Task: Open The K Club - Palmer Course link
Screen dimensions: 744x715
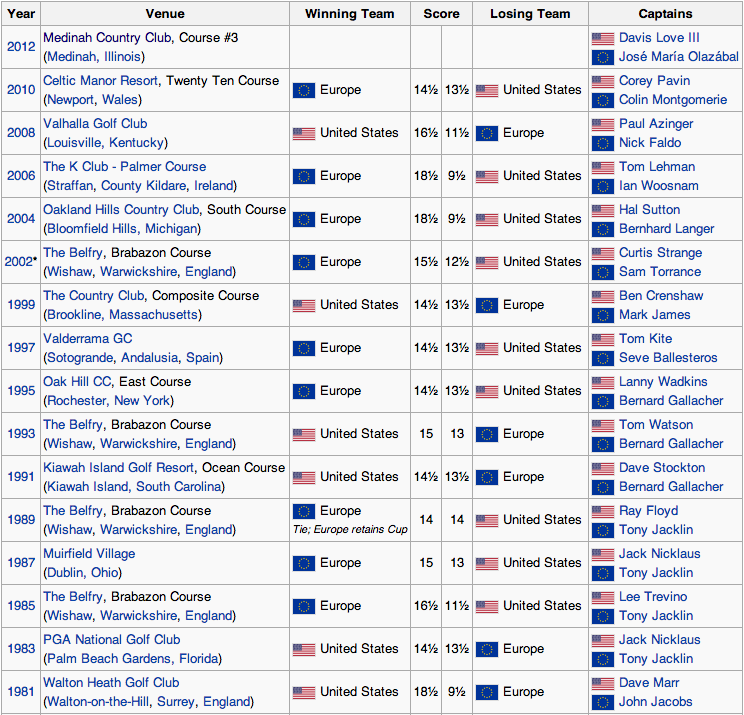Action: coord(125,167)
